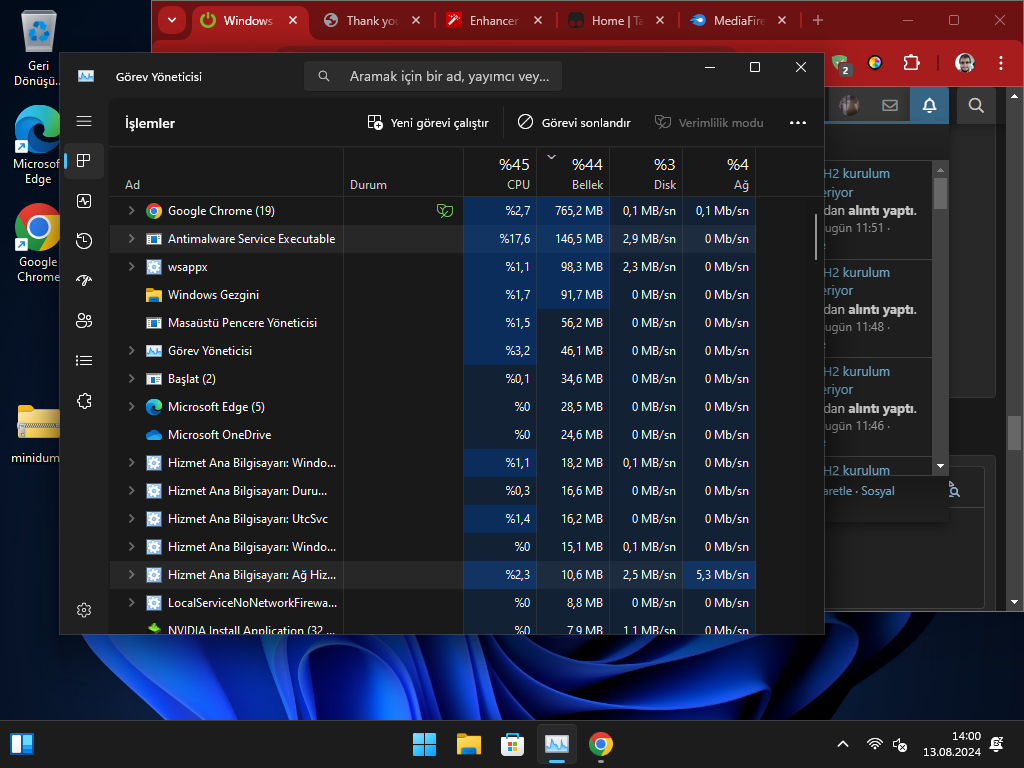The height and width of the screenshot is (768, 1024).
Task: Open Task Manager settings gear
Action: click(x=84, y=610)
